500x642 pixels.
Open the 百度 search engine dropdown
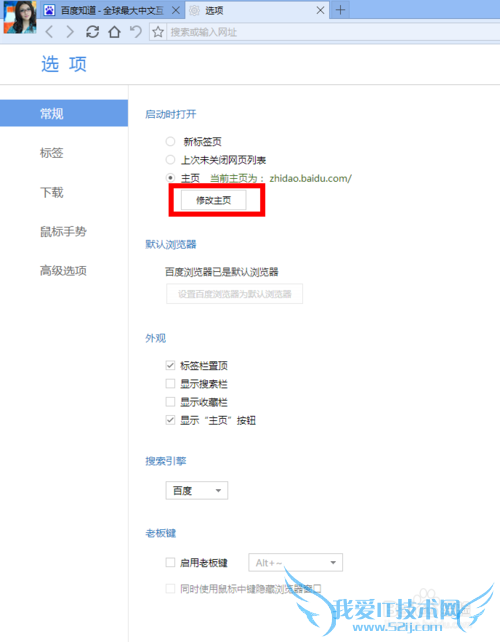[x=197, y=490]
